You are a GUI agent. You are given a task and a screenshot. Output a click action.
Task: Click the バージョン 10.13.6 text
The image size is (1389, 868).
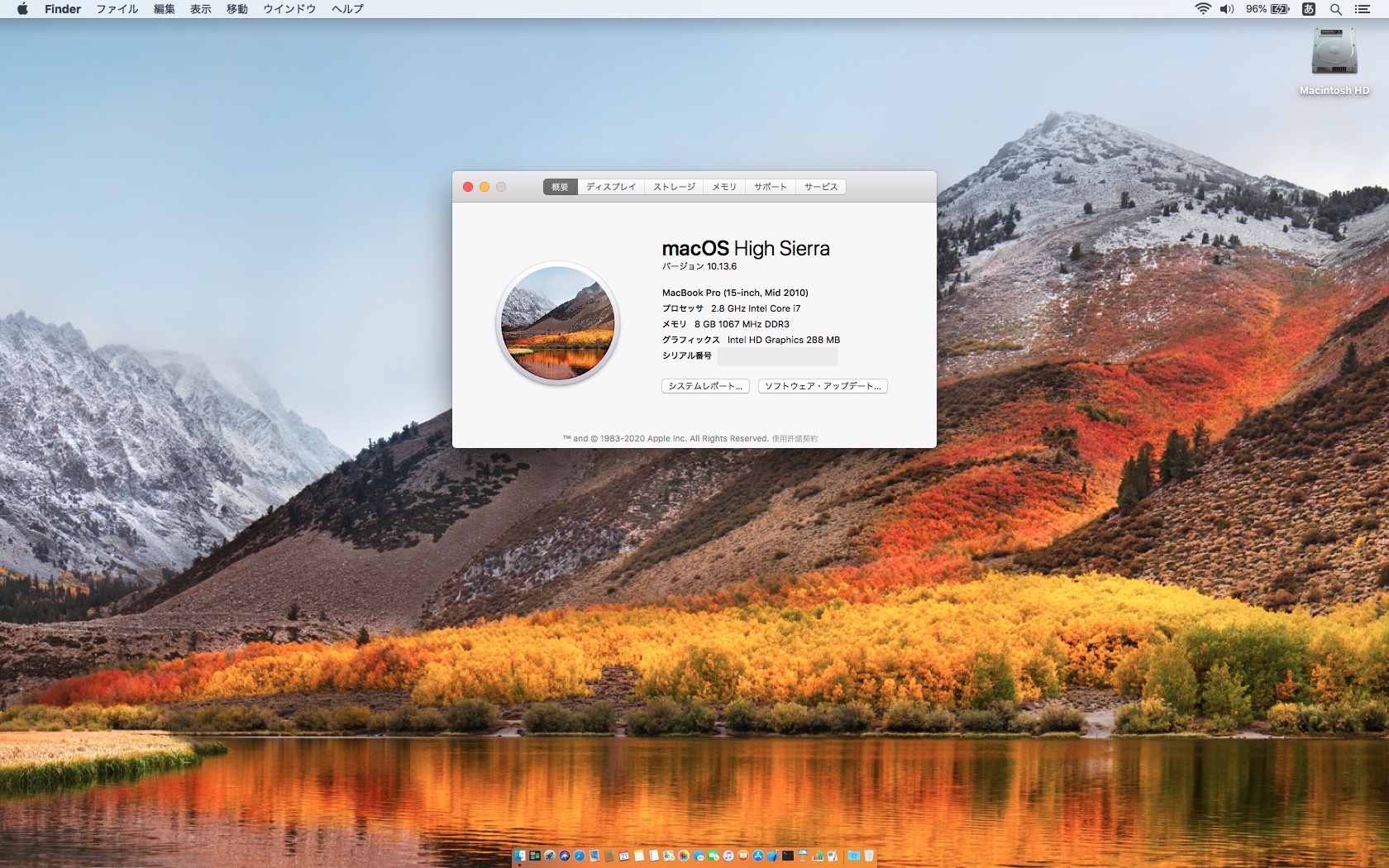[699, 266]
